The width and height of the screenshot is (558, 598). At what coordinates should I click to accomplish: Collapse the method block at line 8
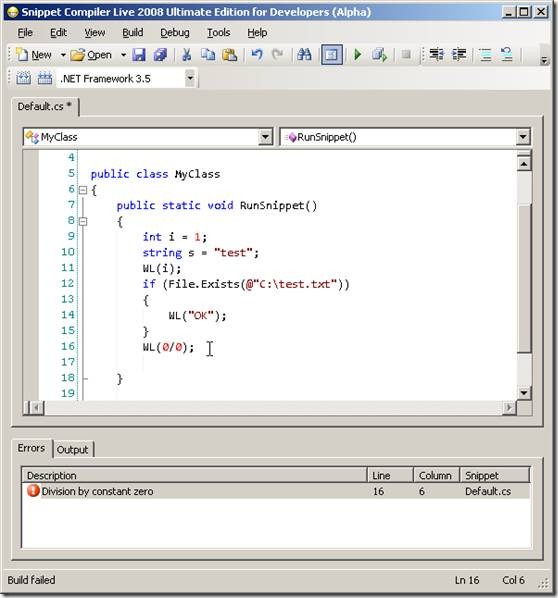pyautogui.click(x=83, y=221)
